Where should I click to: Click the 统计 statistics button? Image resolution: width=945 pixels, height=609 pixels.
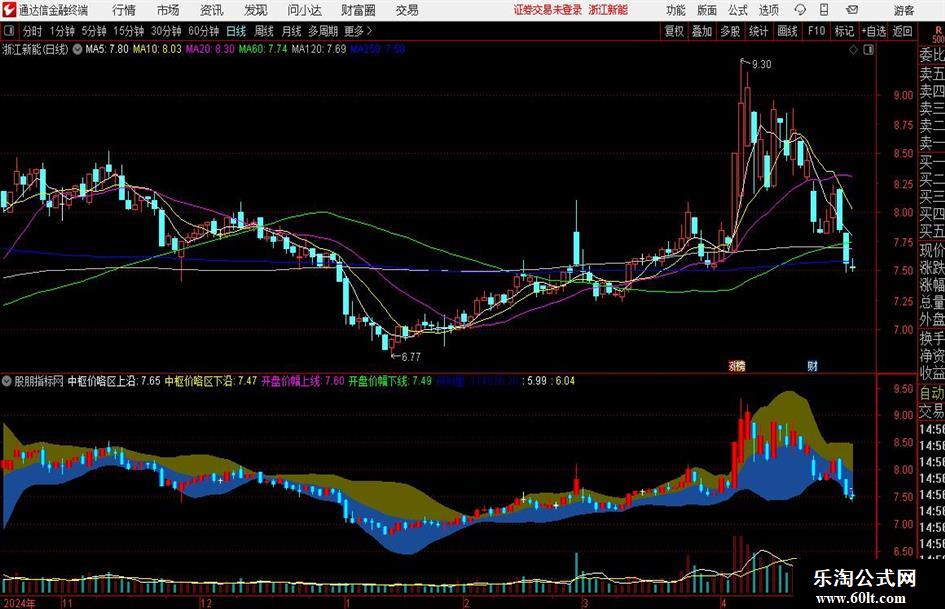tap(759, 31)
